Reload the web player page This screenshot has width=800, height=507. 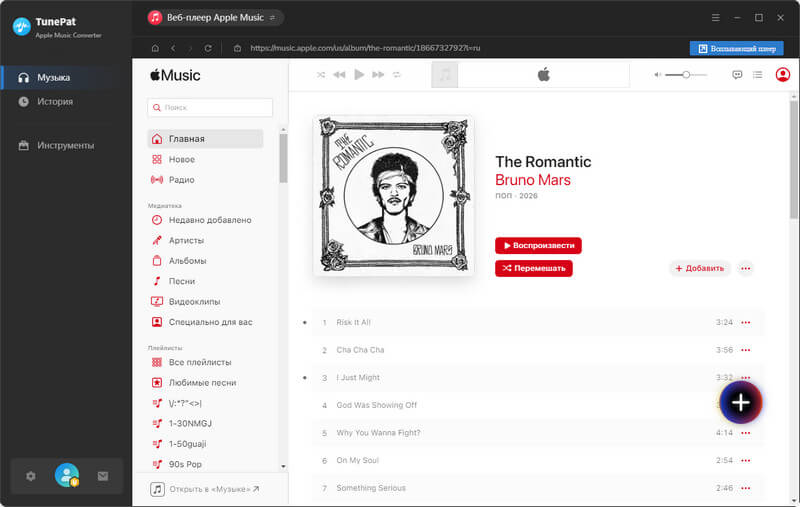click(x=208, y=48)
